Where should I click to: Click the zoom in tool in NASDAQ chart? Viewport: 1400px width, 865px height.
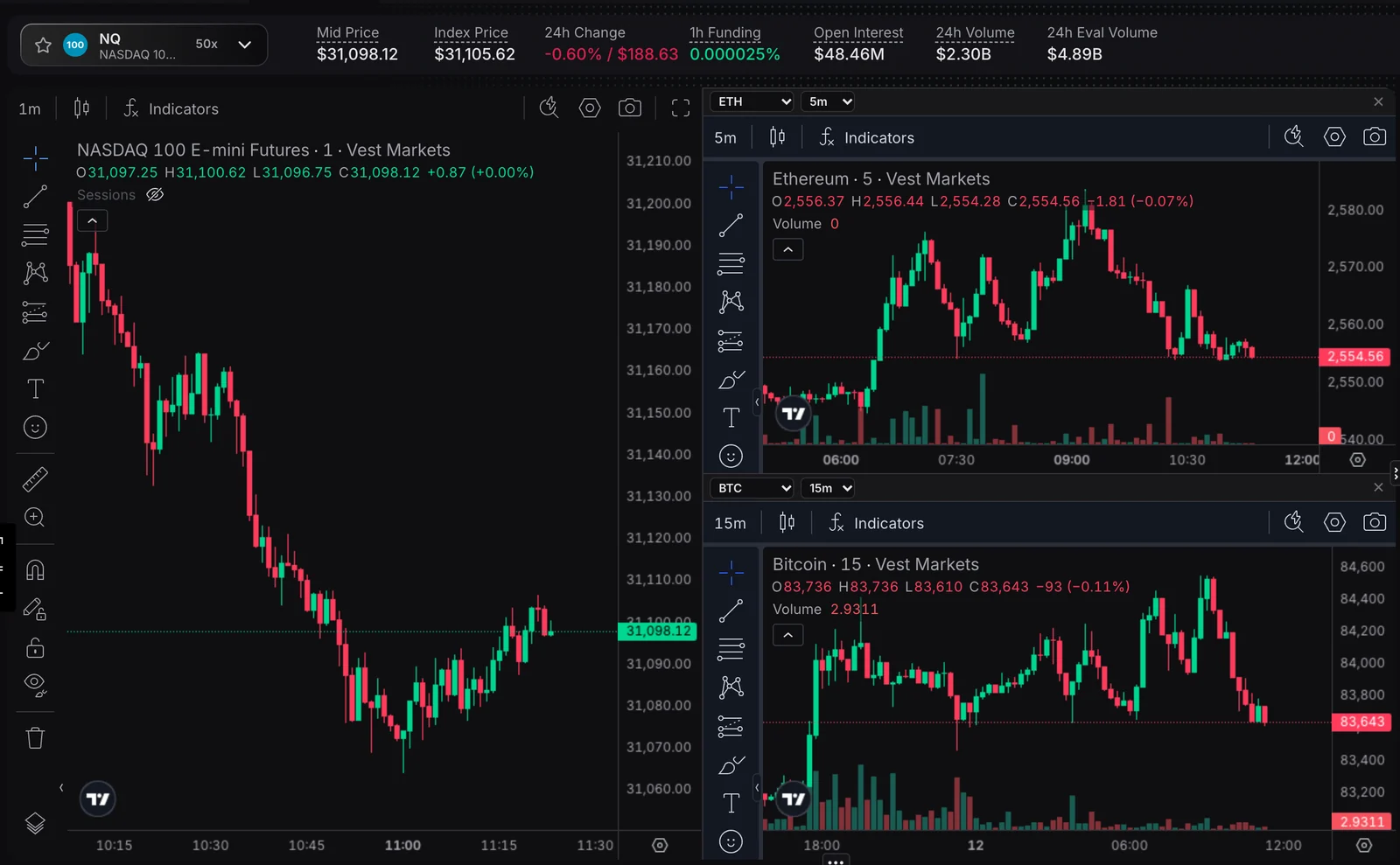35,517
